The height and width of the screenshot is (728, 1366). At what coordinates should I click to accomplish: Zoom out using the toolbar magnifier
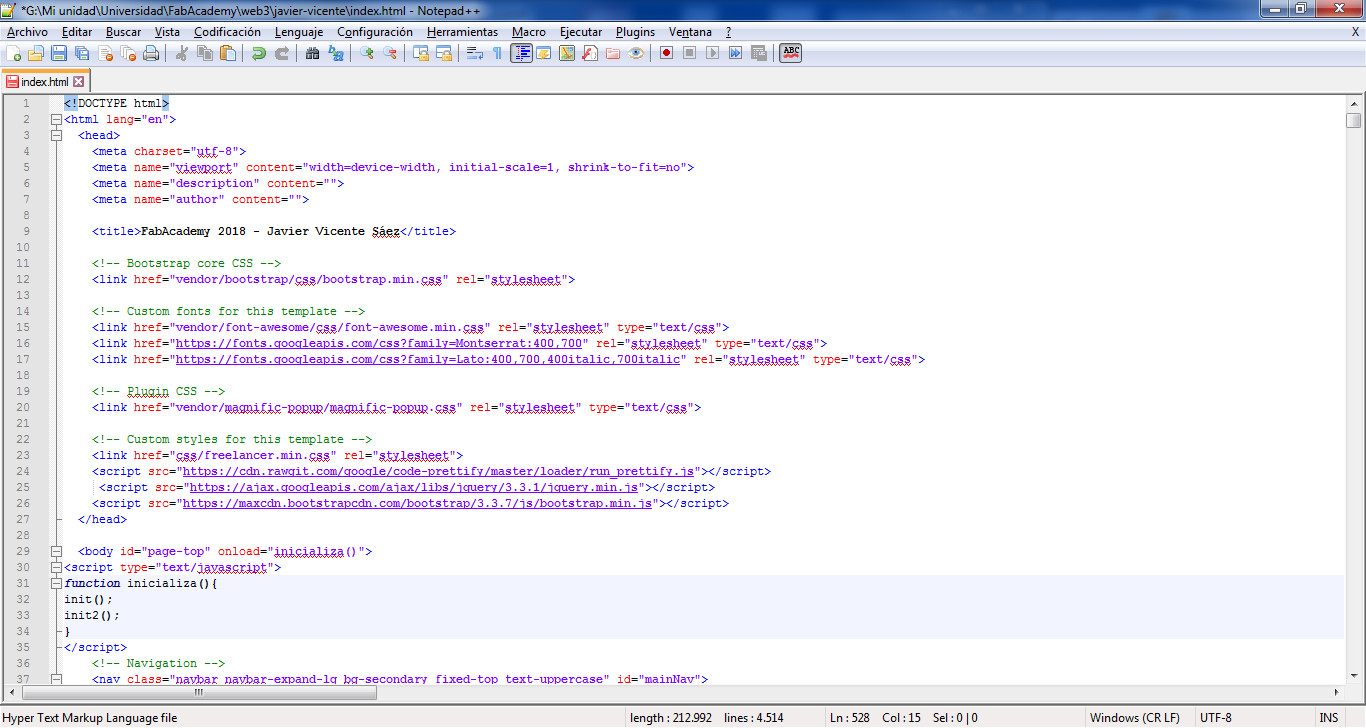pyautogui.click(x=390, y=53)
